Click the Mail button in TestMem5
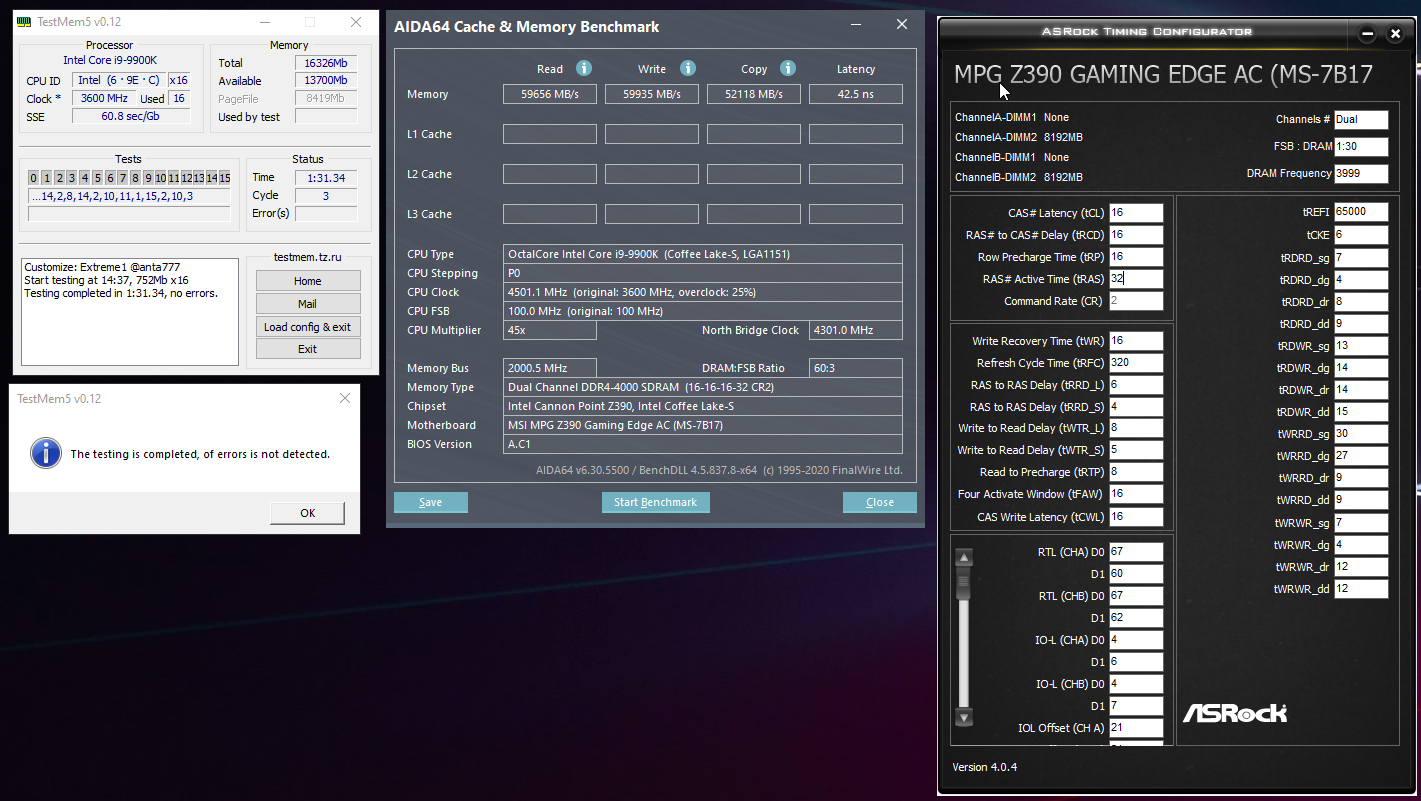Screen dimensions: 1421x801 pos(308,304)
